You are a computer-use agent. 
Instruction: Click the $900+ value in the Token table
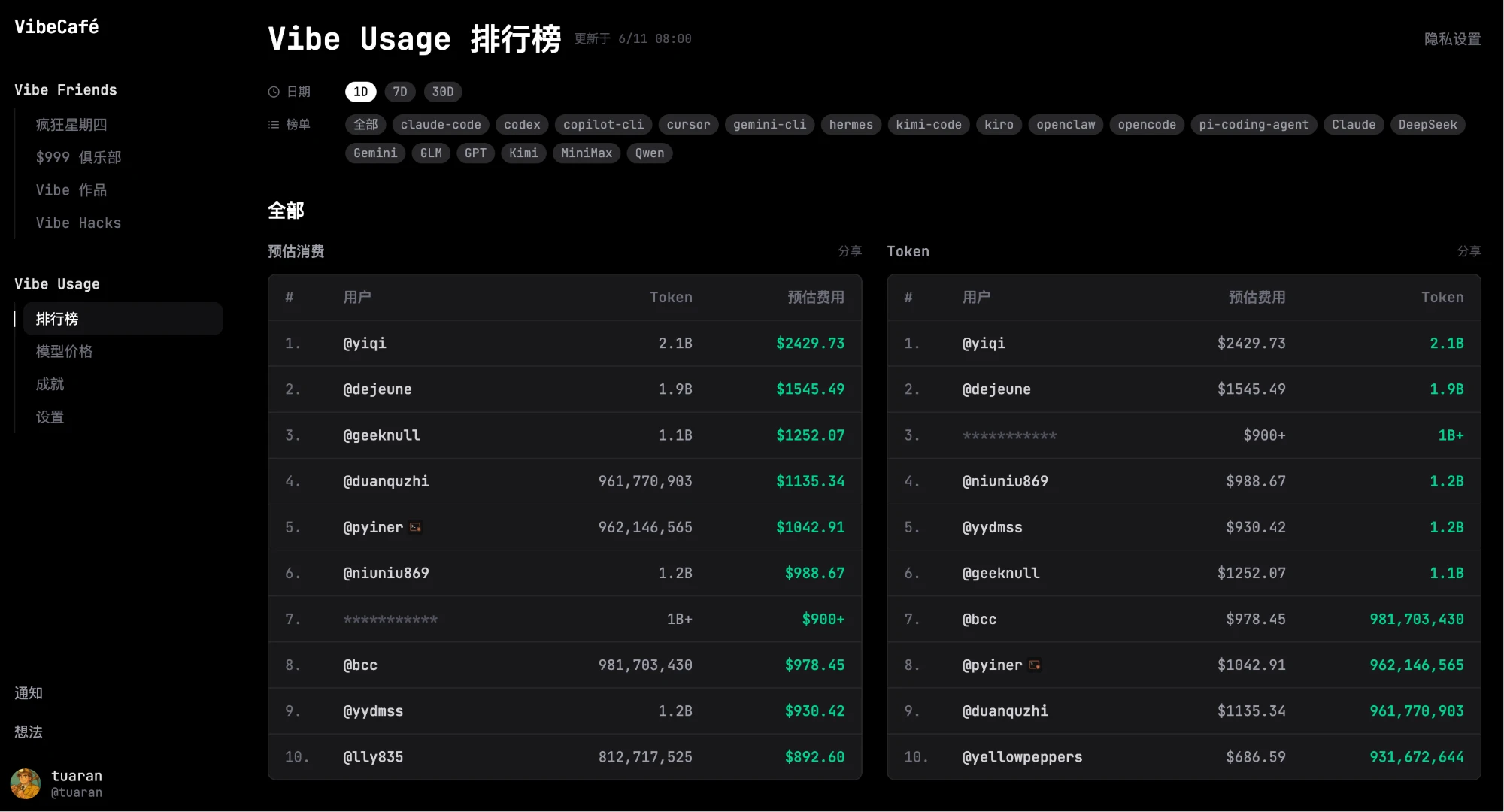click(x=1264, y=435)
